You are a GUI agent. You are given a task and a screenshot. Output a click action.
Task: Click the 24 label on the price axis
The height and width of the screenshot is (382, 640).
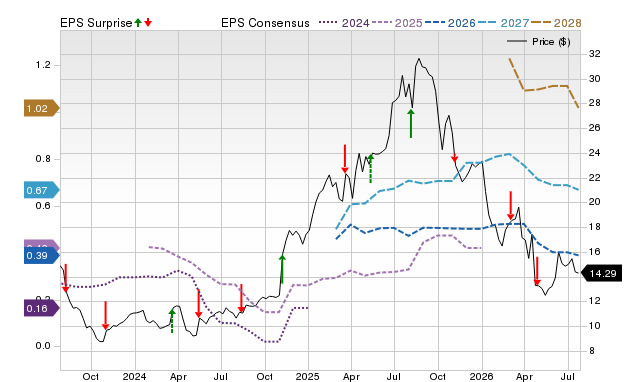[595, 153]
